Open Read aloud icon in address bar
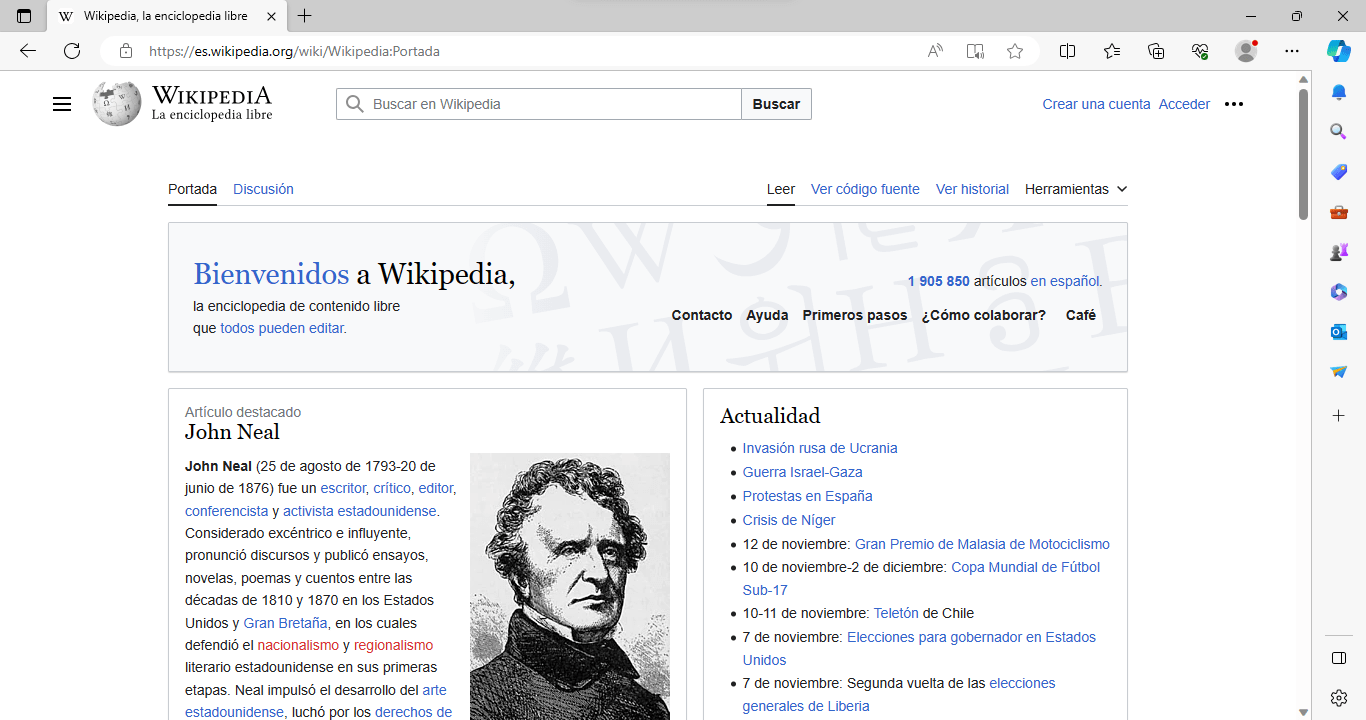The image size is (1366, 720). pyautogui.click(x=935, y=51)
